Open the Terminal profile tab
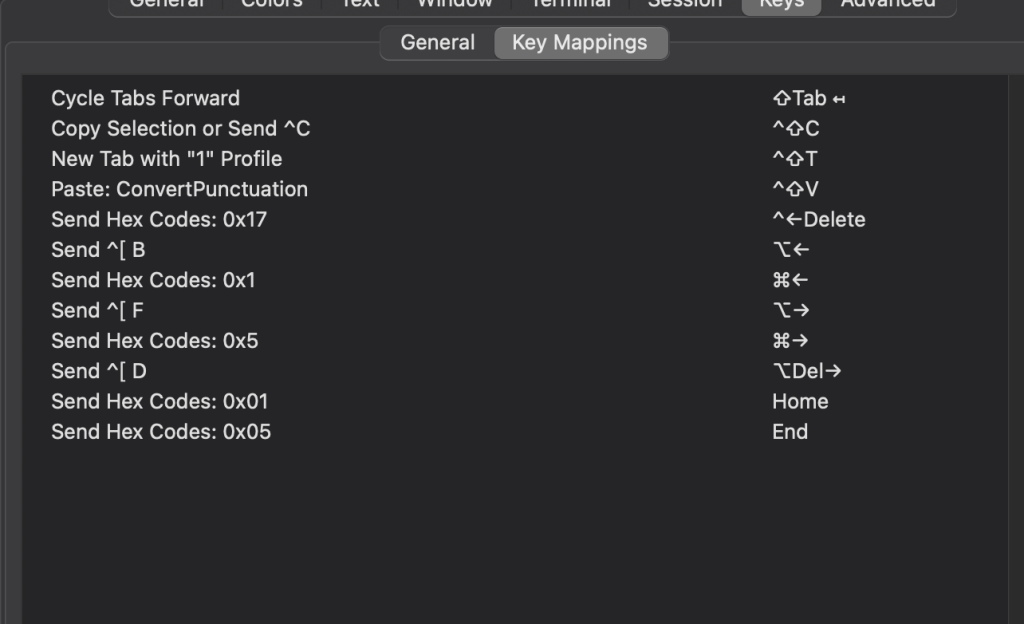Viewport: 1024px width, 624px height. (x=571, y=4)
